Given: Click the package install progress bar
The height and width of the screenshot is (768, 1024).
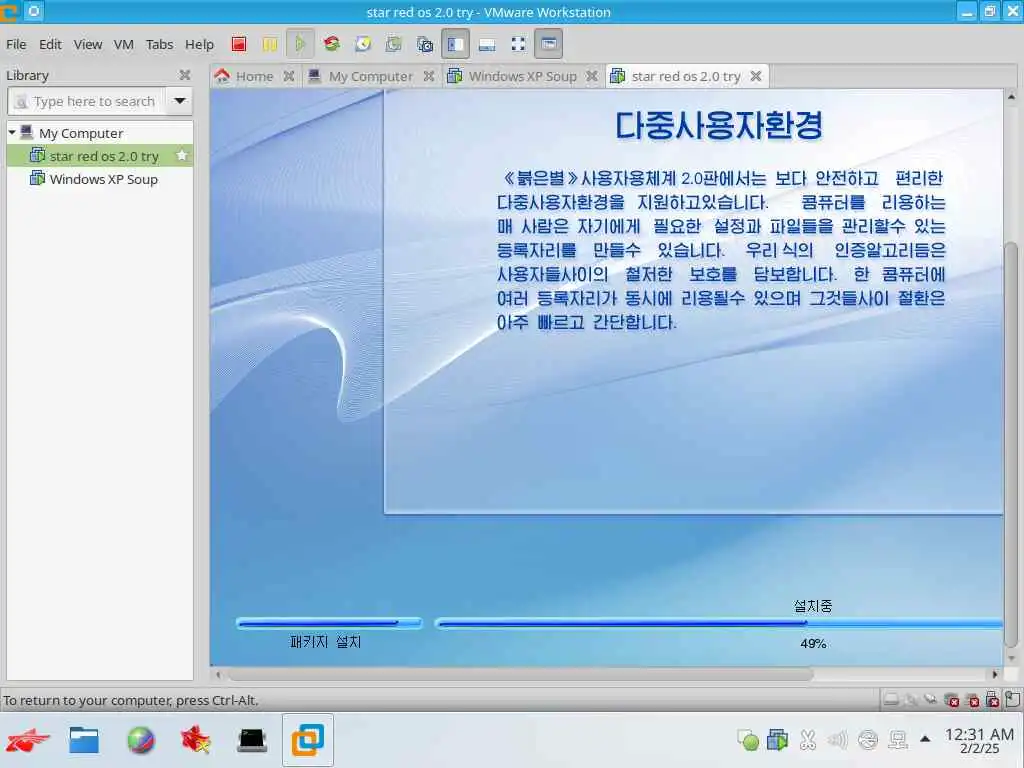Looking at the screenshot, I should pyautogui.click(x=329, y=623).
